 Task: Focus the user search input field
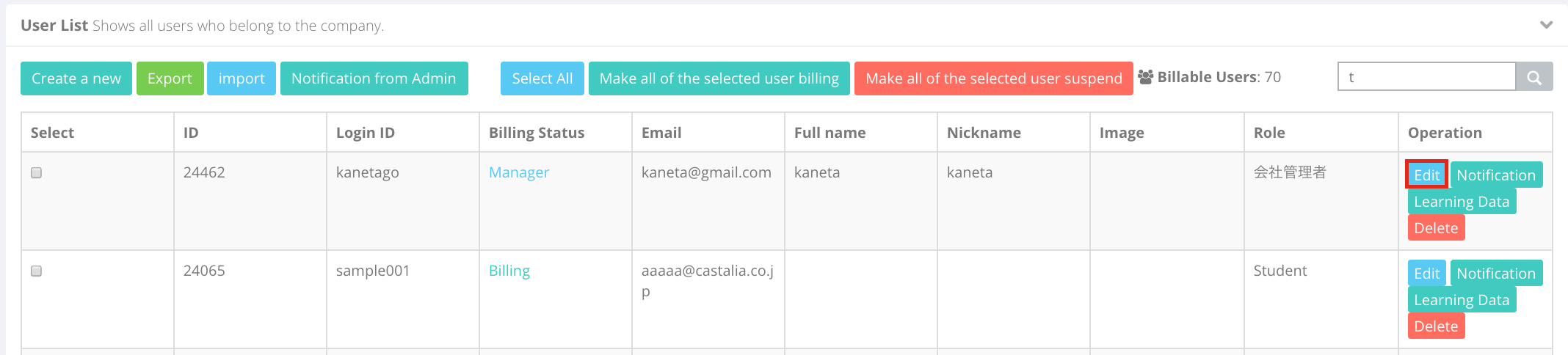(x=1427, y=77)
